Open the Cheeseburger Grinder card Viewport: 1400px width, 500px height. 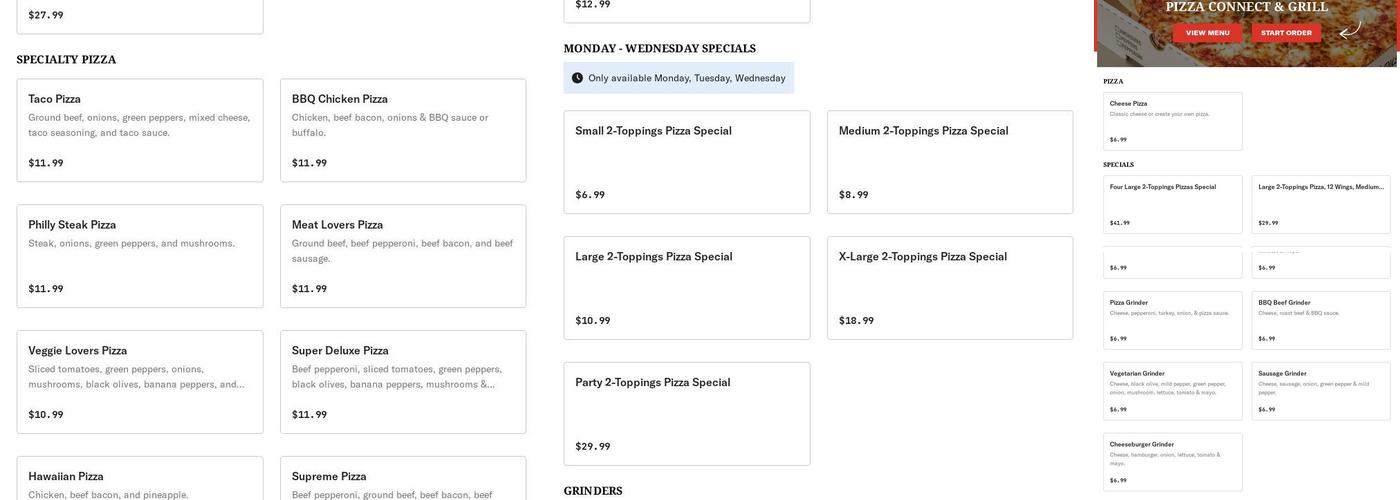pyautogui.click(x=1172, y=462)
